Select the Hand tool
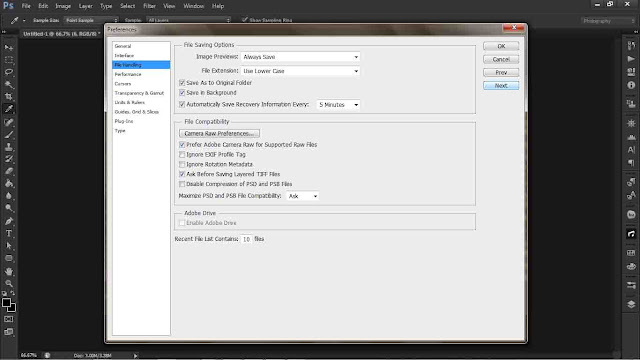This screenshot has height=360, width=640. coord(9,271)
